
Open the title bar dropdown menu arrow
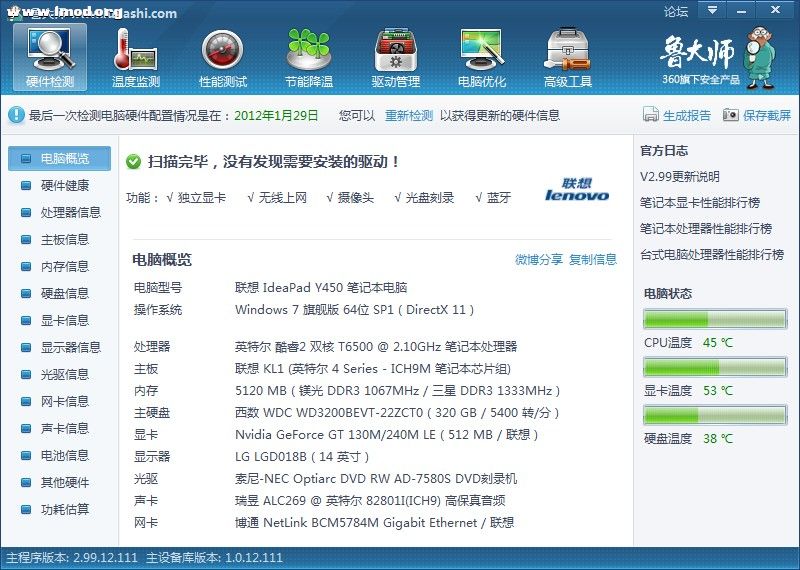tap(711, 11)
